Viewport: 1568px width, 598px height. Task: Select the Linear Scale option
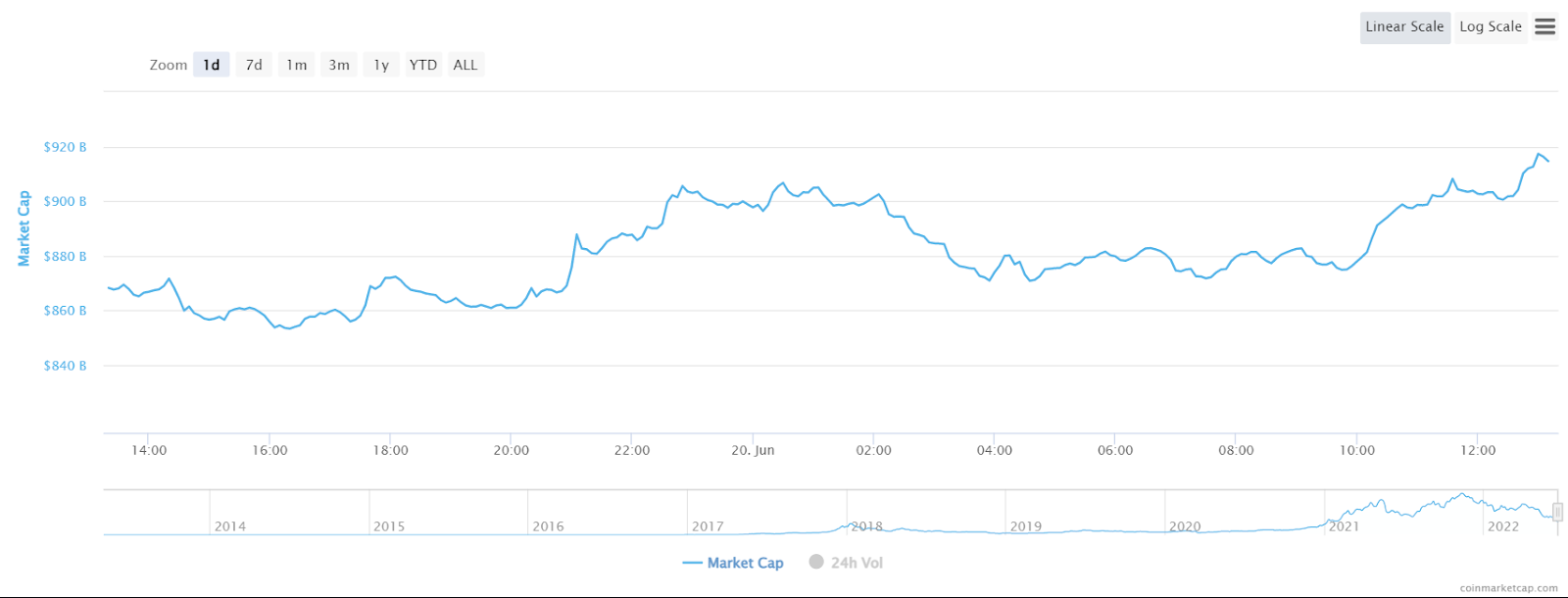coord(1404,26)
